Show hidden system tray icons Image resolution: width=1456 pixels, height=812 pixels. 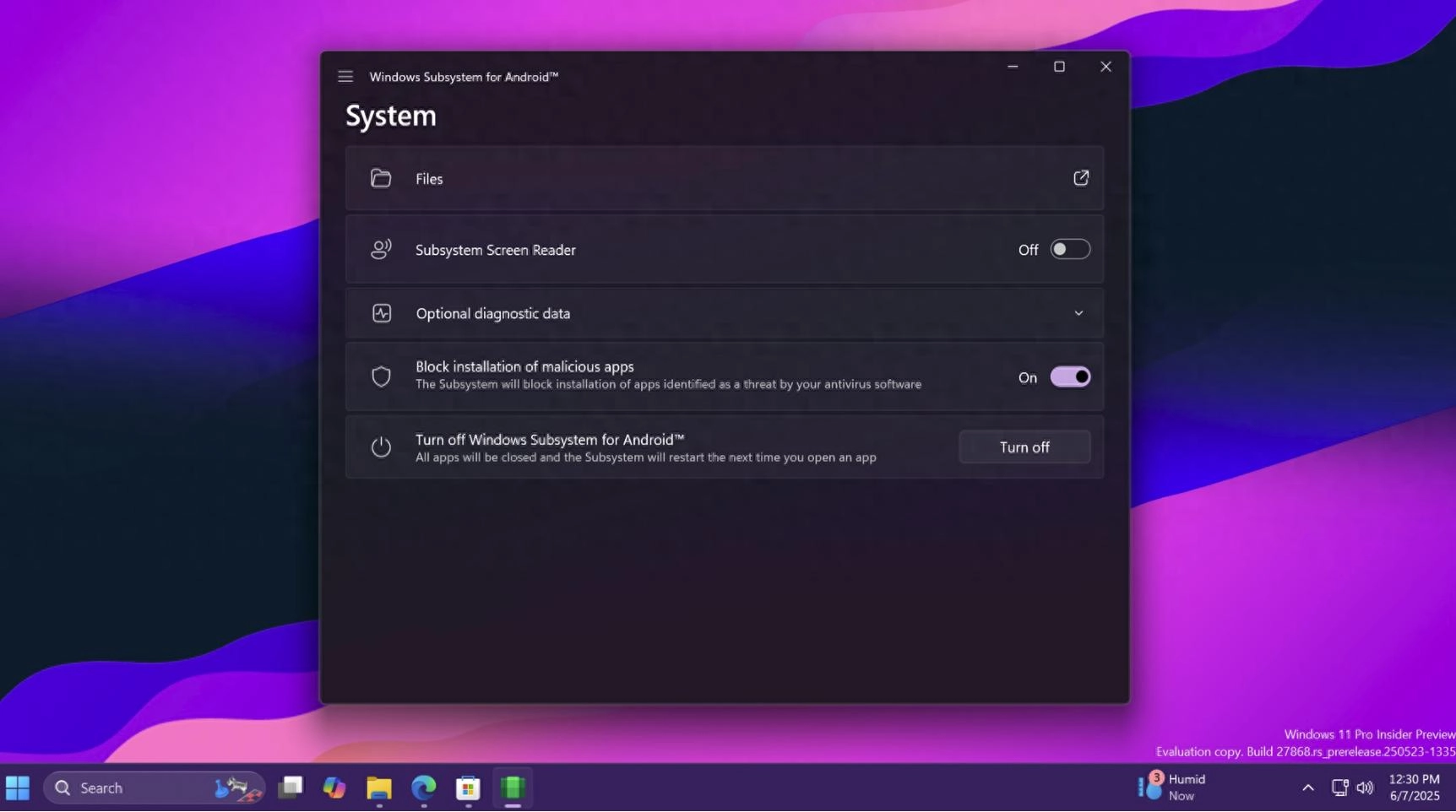pyautogui.click(x=1307, y=788)
